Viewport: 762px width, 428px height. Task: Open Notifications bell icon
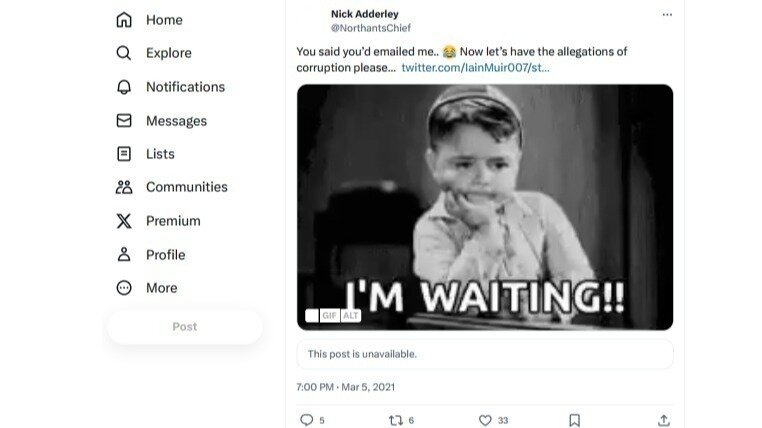pos(124,87)
